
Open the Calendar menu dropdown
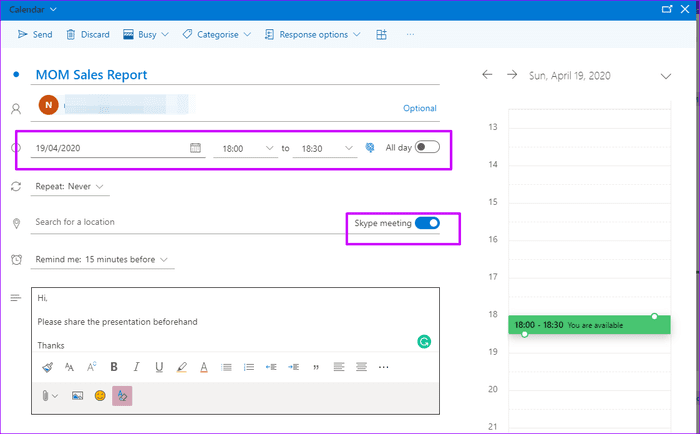tap(33, 9)
